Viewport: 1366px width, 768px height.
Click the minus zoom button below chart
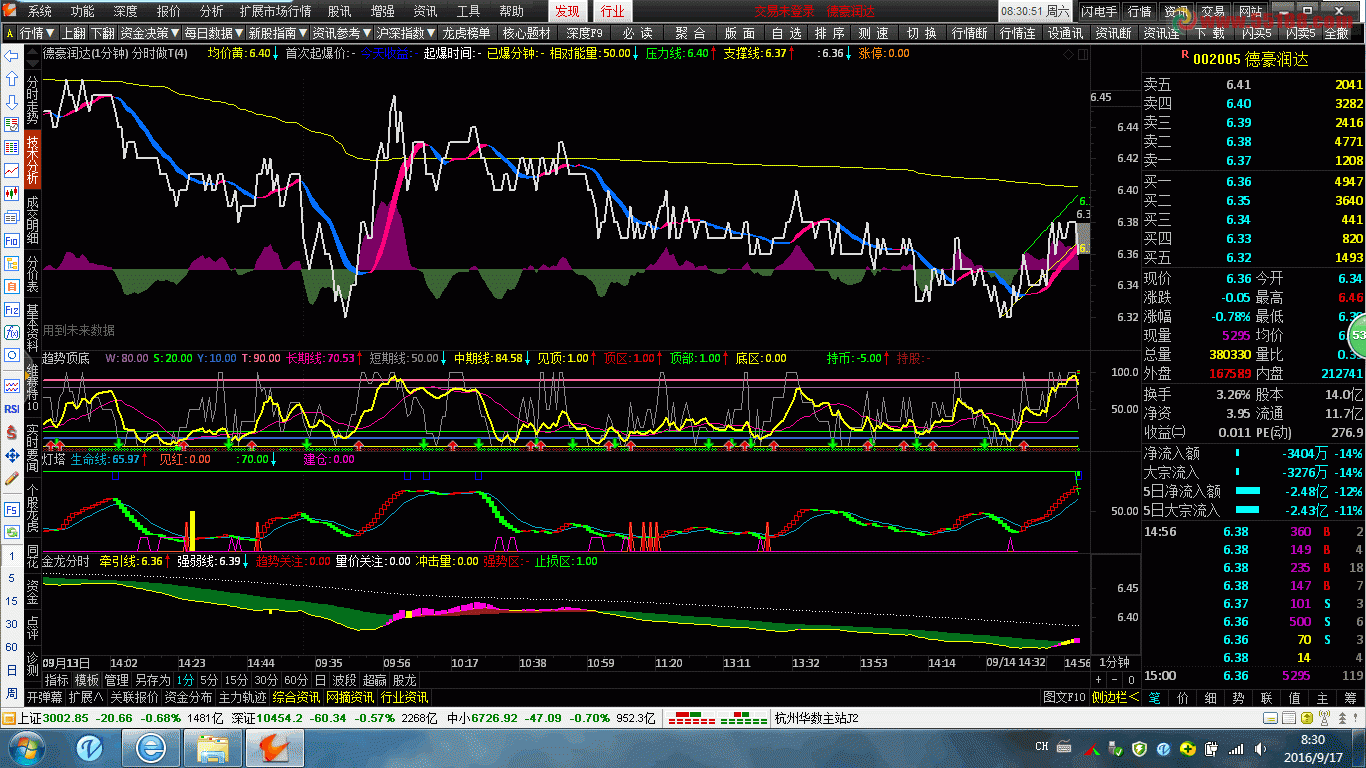[x=1115, y=680]
